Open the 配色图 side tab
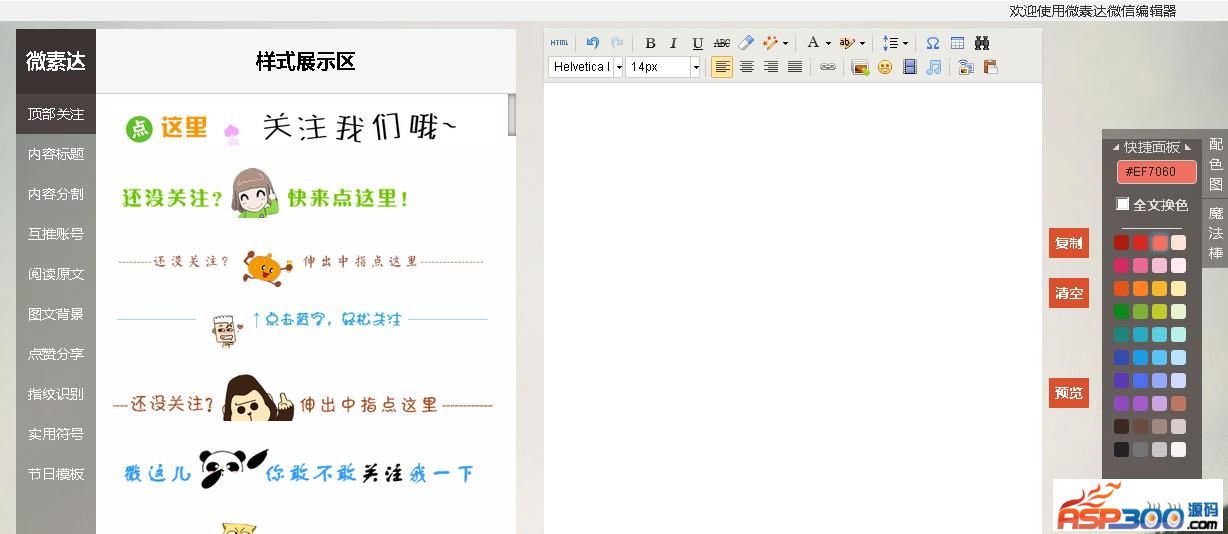This screenshot has width=1228, height=534. [1215, 164]
